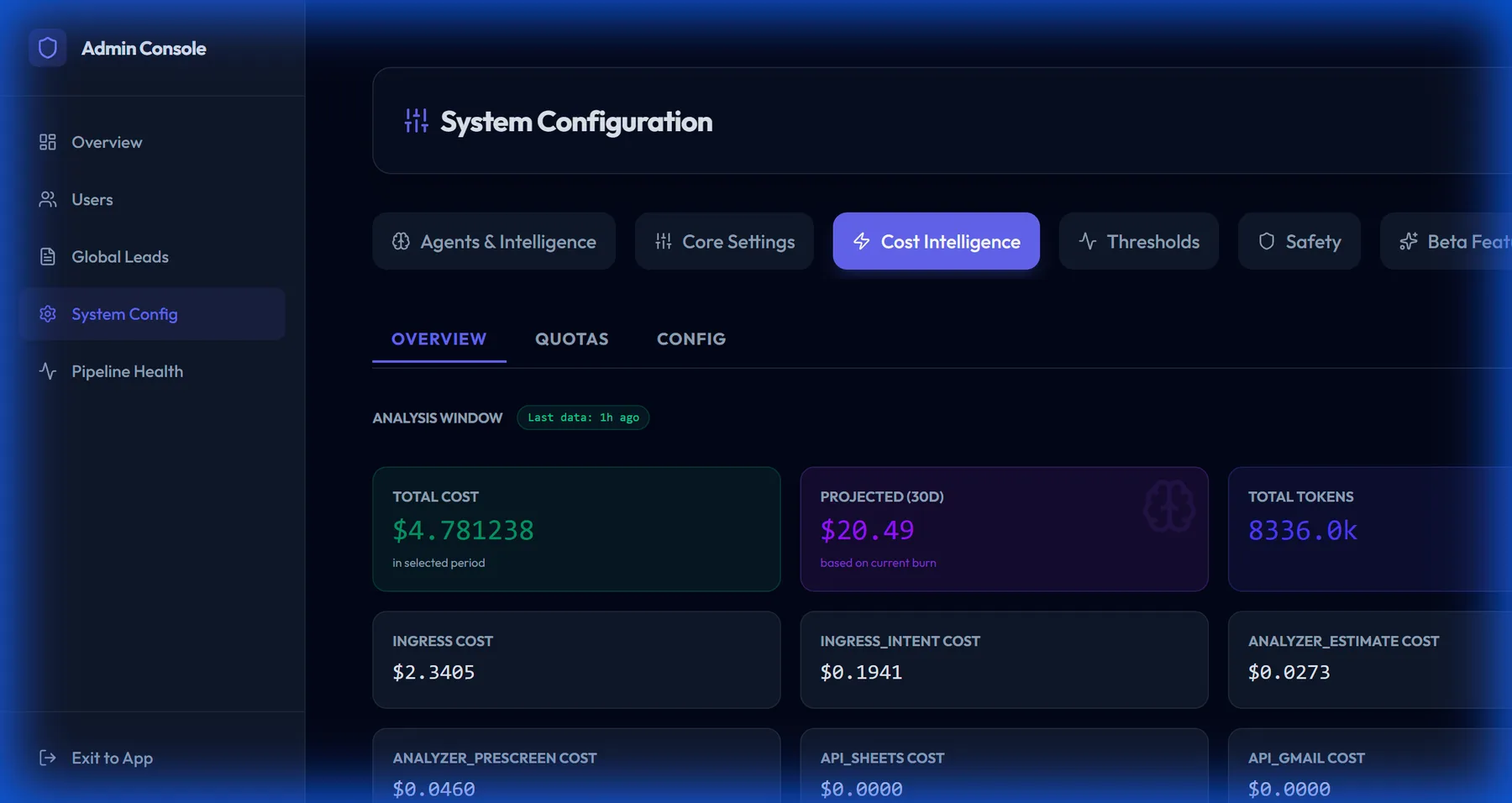Click the Analyzer_Prescreen Cost value $0.0460
This screenshot has height=803, width=1512.
pos(433,789)
